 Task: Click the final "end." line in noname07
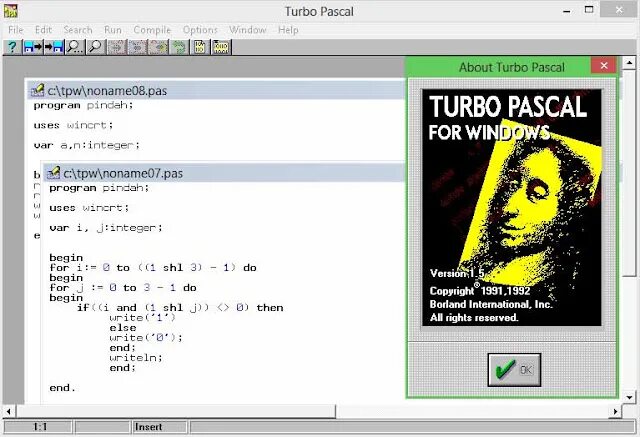coord(62,388)
